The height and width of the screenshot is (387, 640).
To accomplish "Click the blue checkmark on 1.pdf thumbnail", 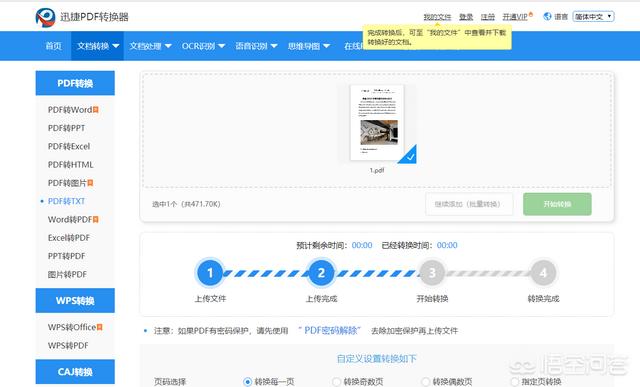I will 408,155.
